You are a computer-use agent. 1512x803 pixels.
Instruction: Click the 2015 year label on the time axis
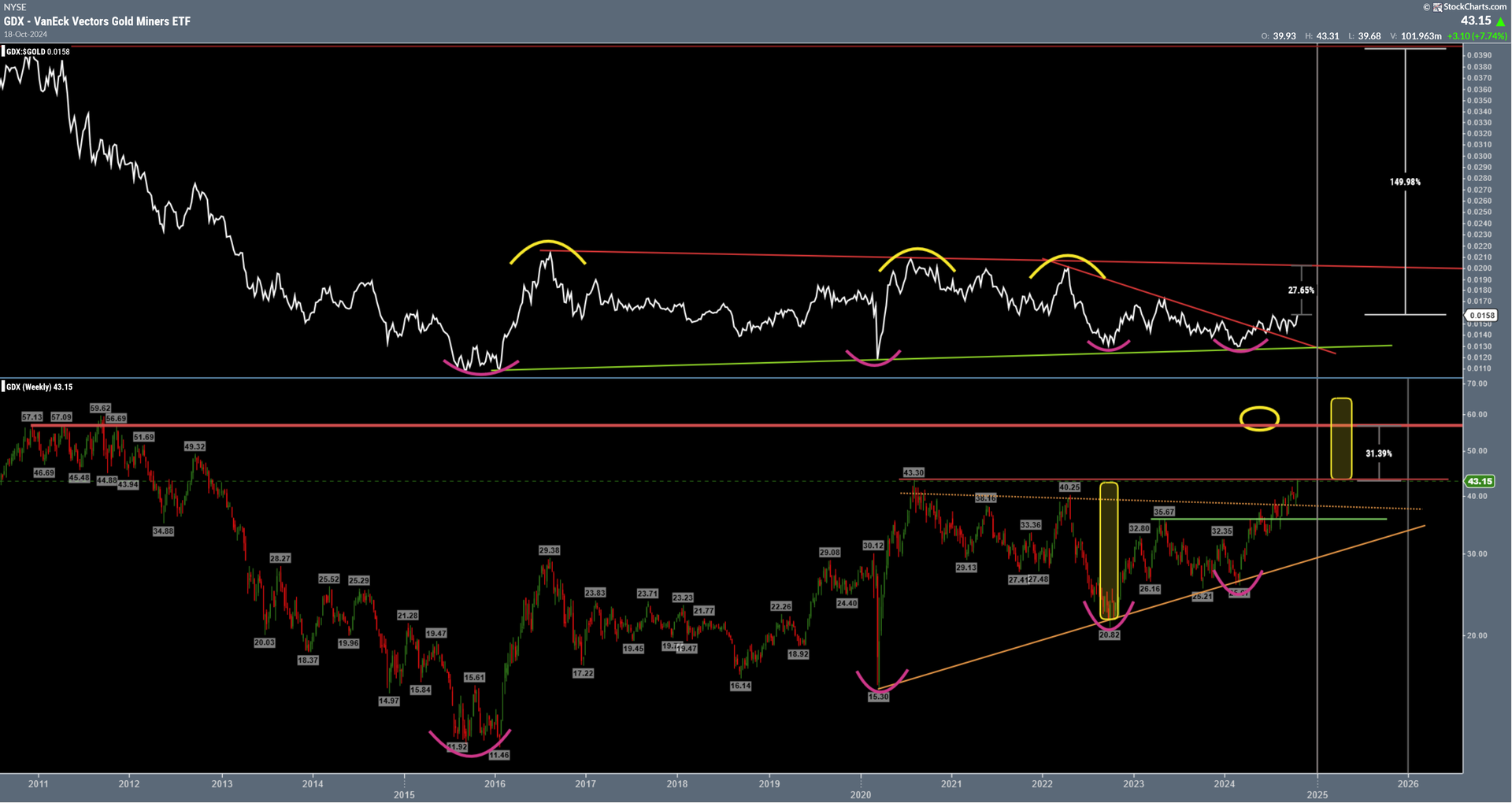[x=404, y=795]
